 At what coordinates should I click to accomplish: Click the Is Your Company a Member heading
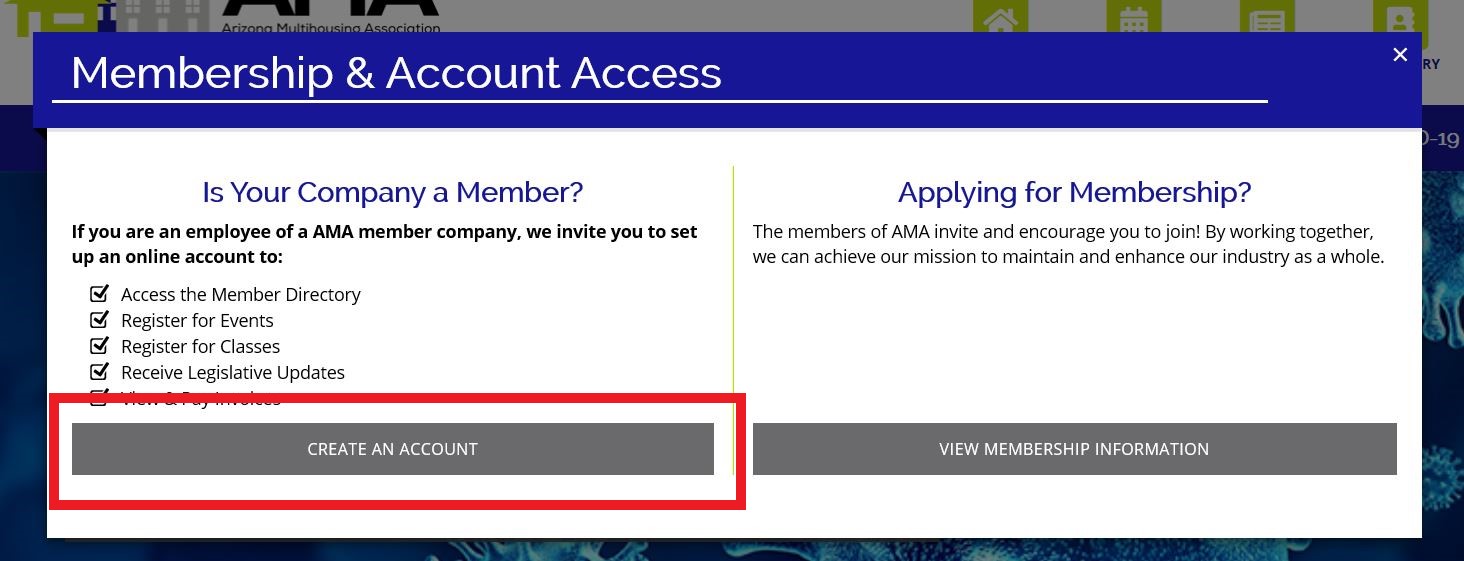click(x=392, y=192)
